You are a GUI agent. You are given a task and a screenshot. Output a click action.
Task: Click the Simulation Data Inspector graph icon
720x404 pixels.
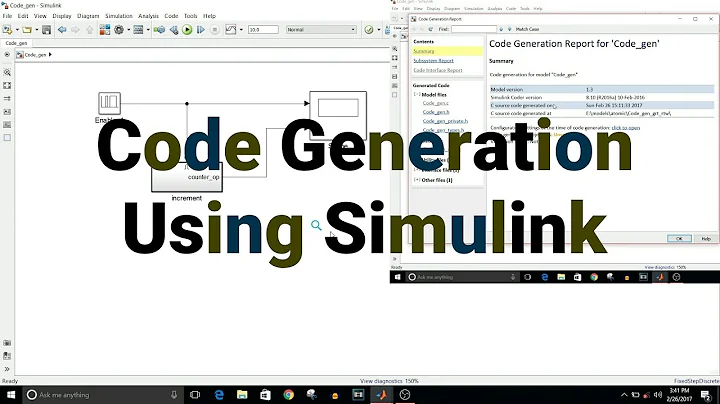pos(231,30)
